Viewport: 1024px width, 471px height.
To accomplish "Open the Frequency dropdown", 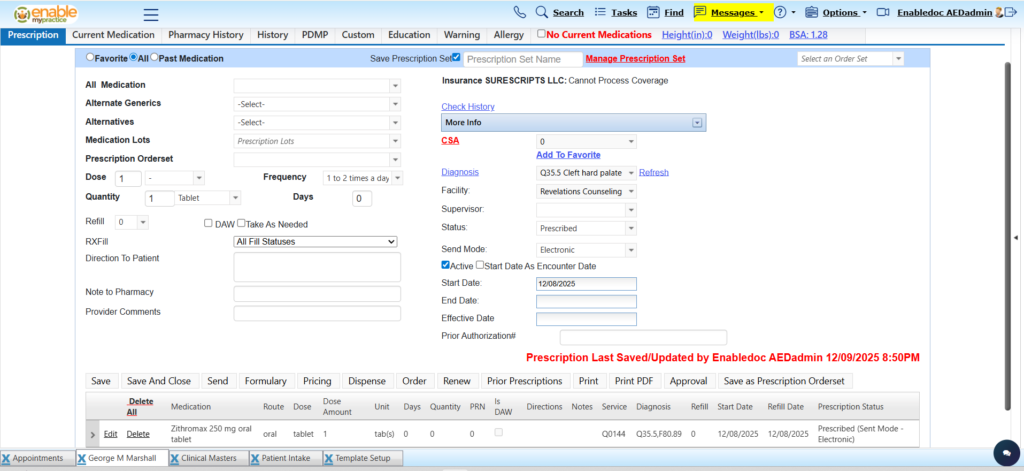I will coord(362,177).
